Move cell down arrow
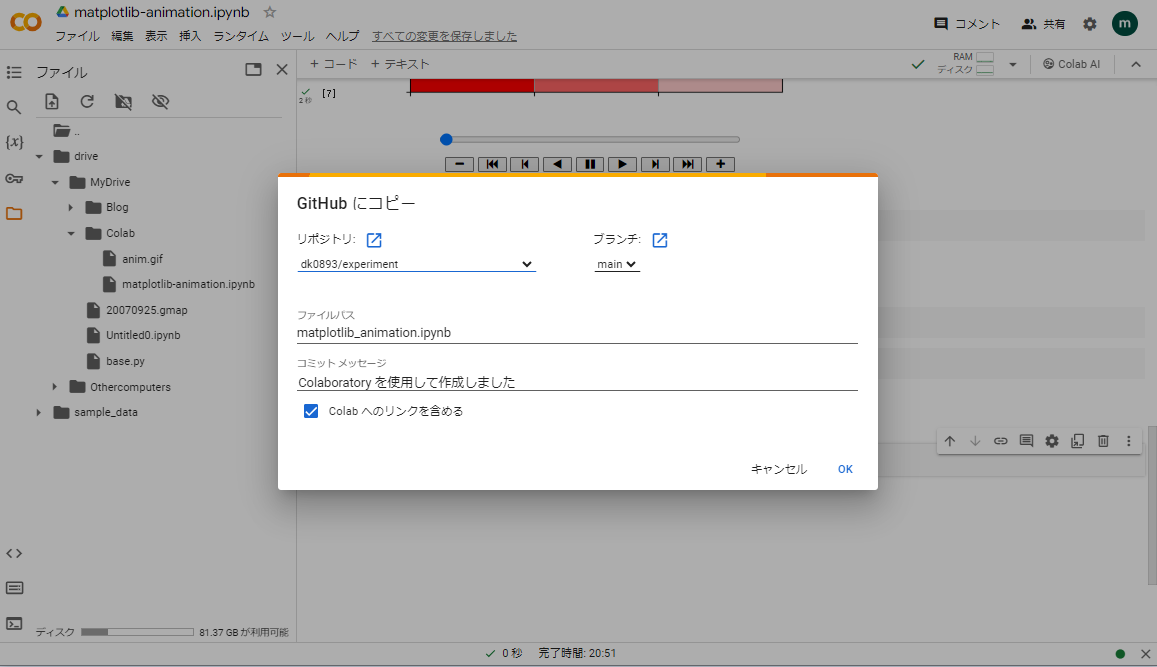Image resolution: width=1157 pixels, height=667 pixels. (x=975, y=441)
